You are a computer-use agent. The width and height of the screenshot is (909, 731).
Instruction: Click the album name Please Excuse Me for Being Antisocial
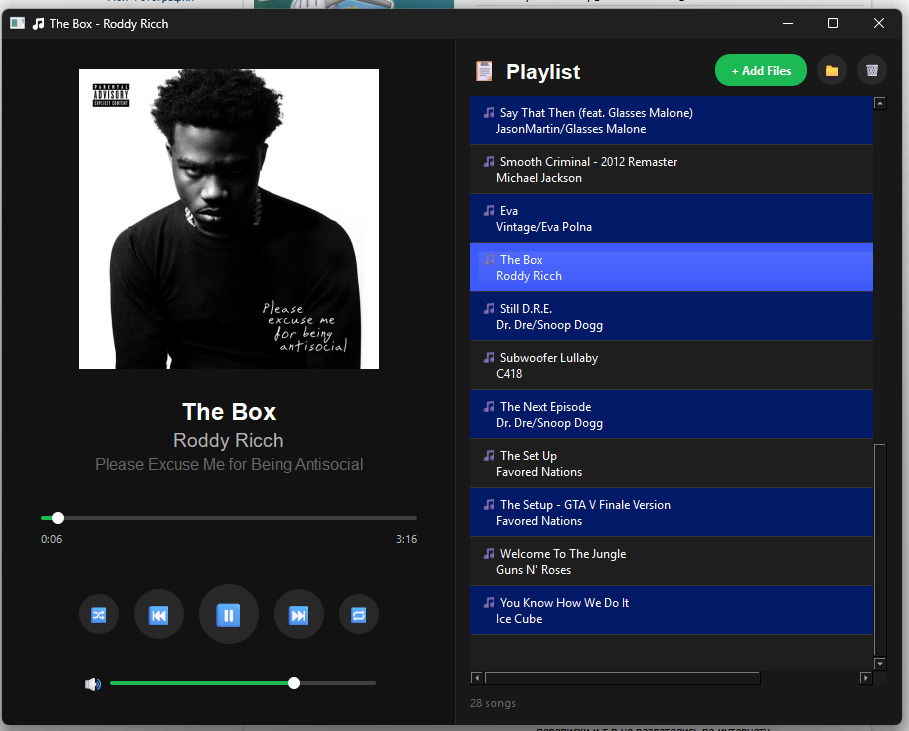[229, 464]
